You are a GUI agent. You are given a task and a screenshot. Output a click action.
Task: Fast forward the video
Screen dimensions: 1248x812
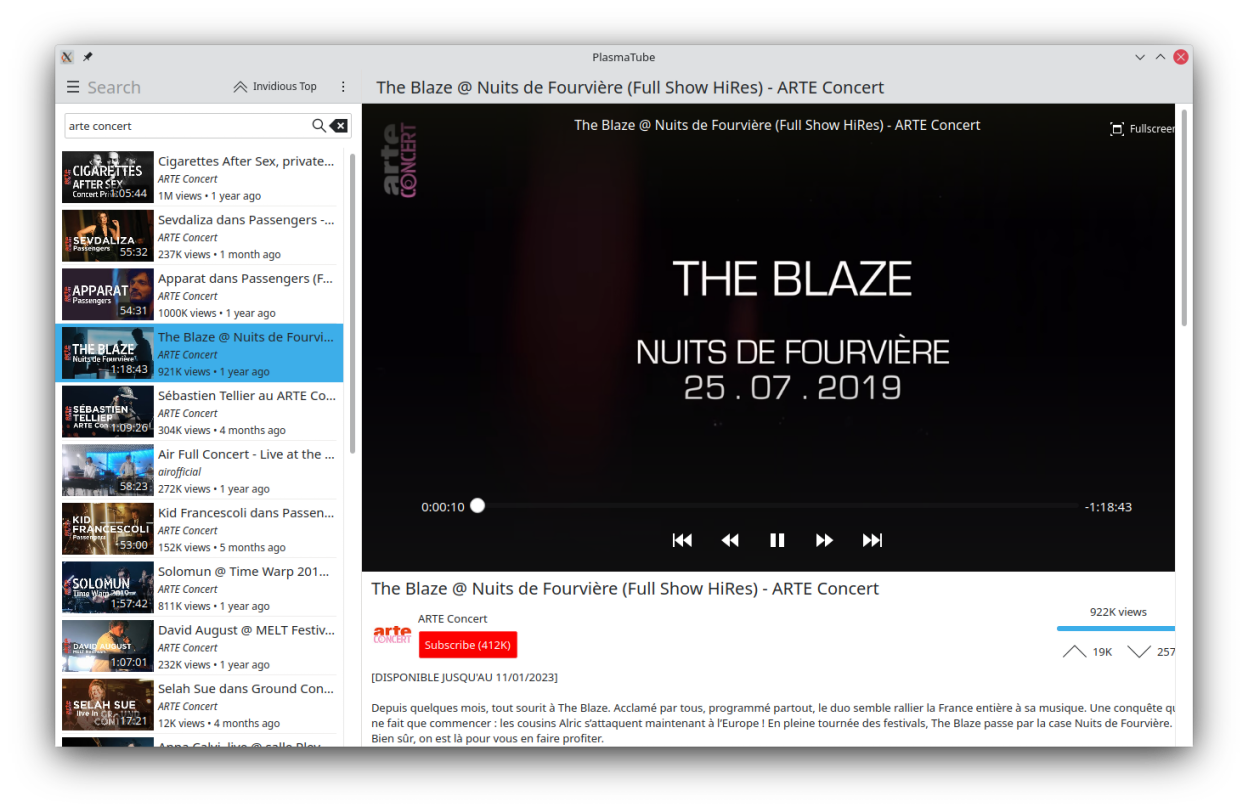click(x=824, y=540)
